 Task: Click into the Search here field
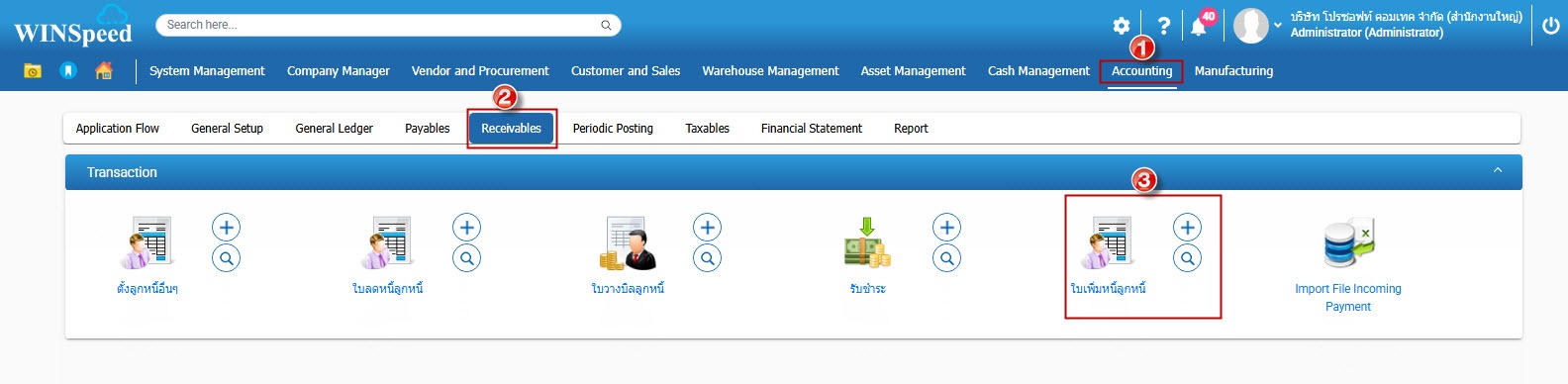pyautogui.click(x=388, y=25)
